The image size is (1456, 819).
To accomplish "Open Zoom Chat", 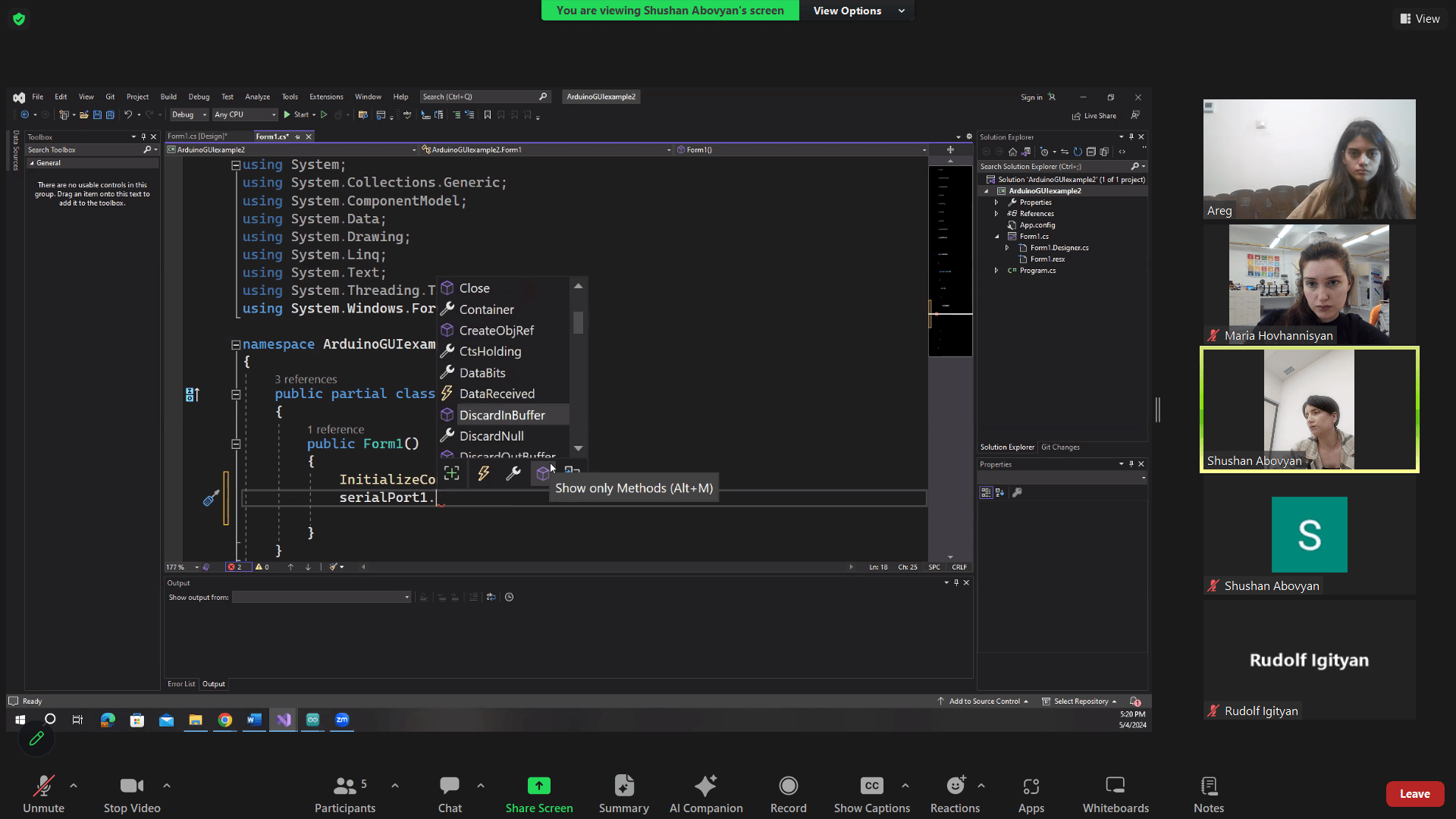I will tap(450, 794).
